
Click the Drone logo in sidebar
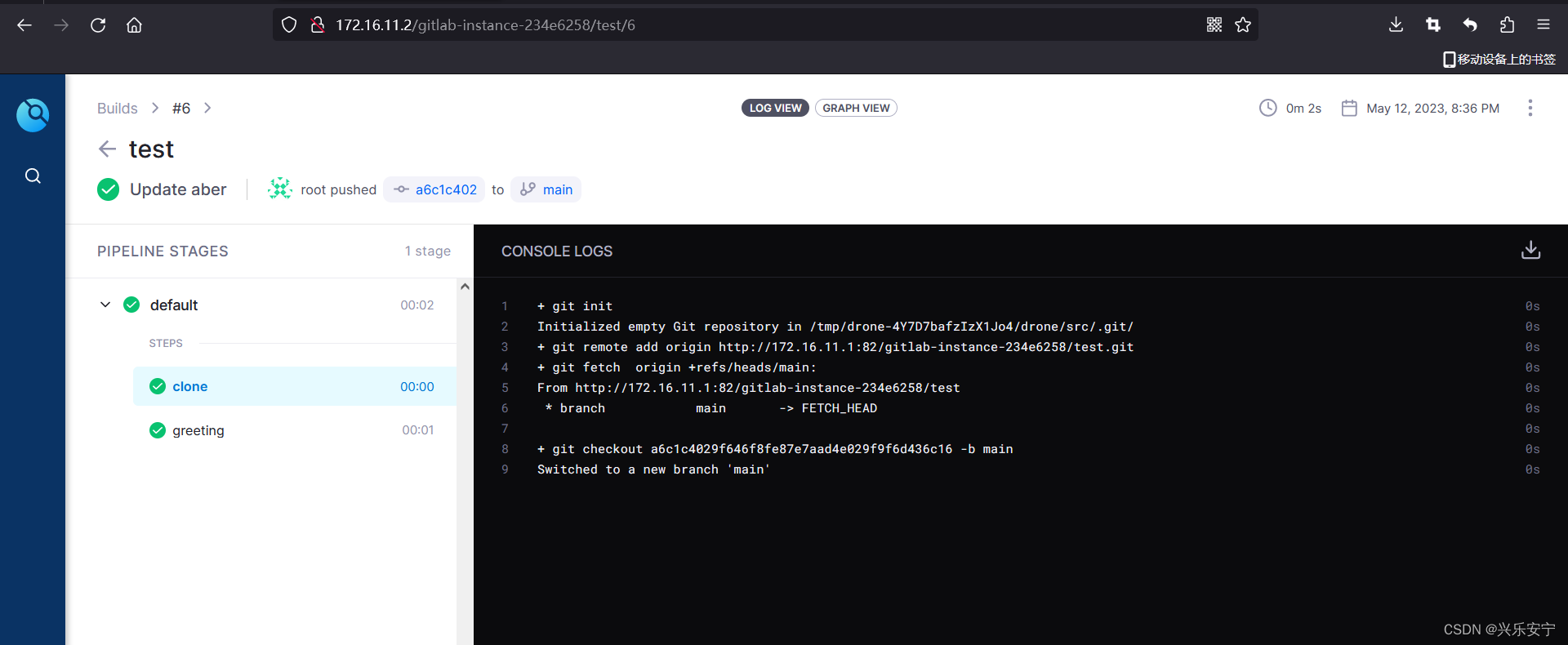click(x=33, y=115)
